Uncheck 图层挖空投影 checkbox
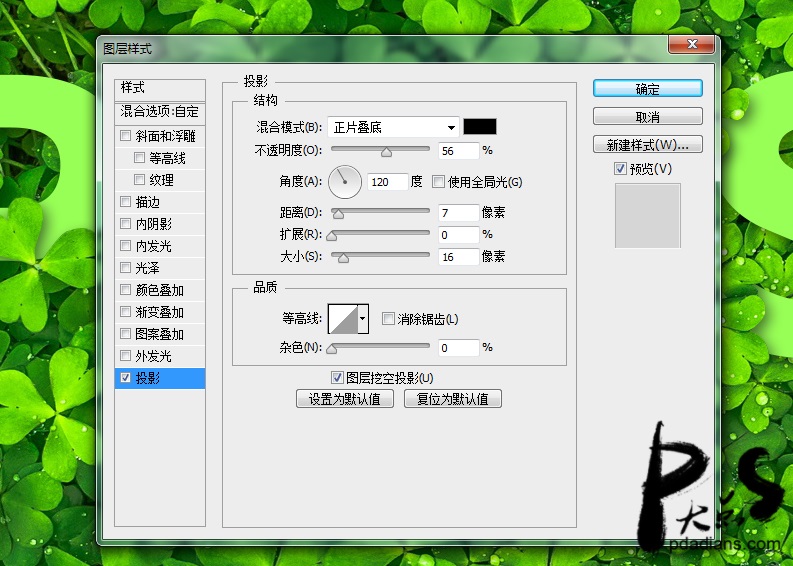Image resolution: width=793 pixels, height=566 pixels. 337,377
